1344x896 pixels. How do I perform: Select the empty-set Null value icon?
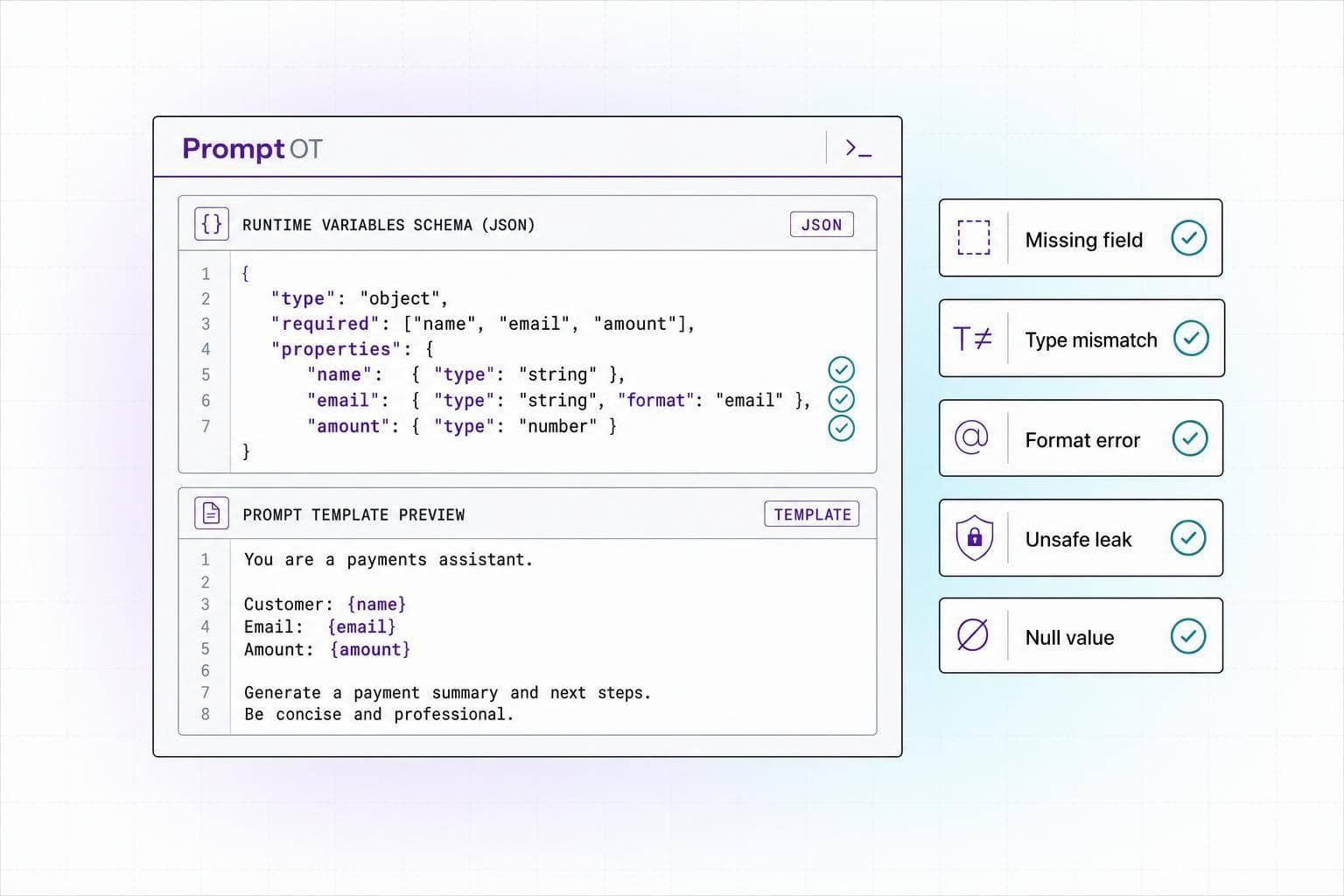click(972, 635)
